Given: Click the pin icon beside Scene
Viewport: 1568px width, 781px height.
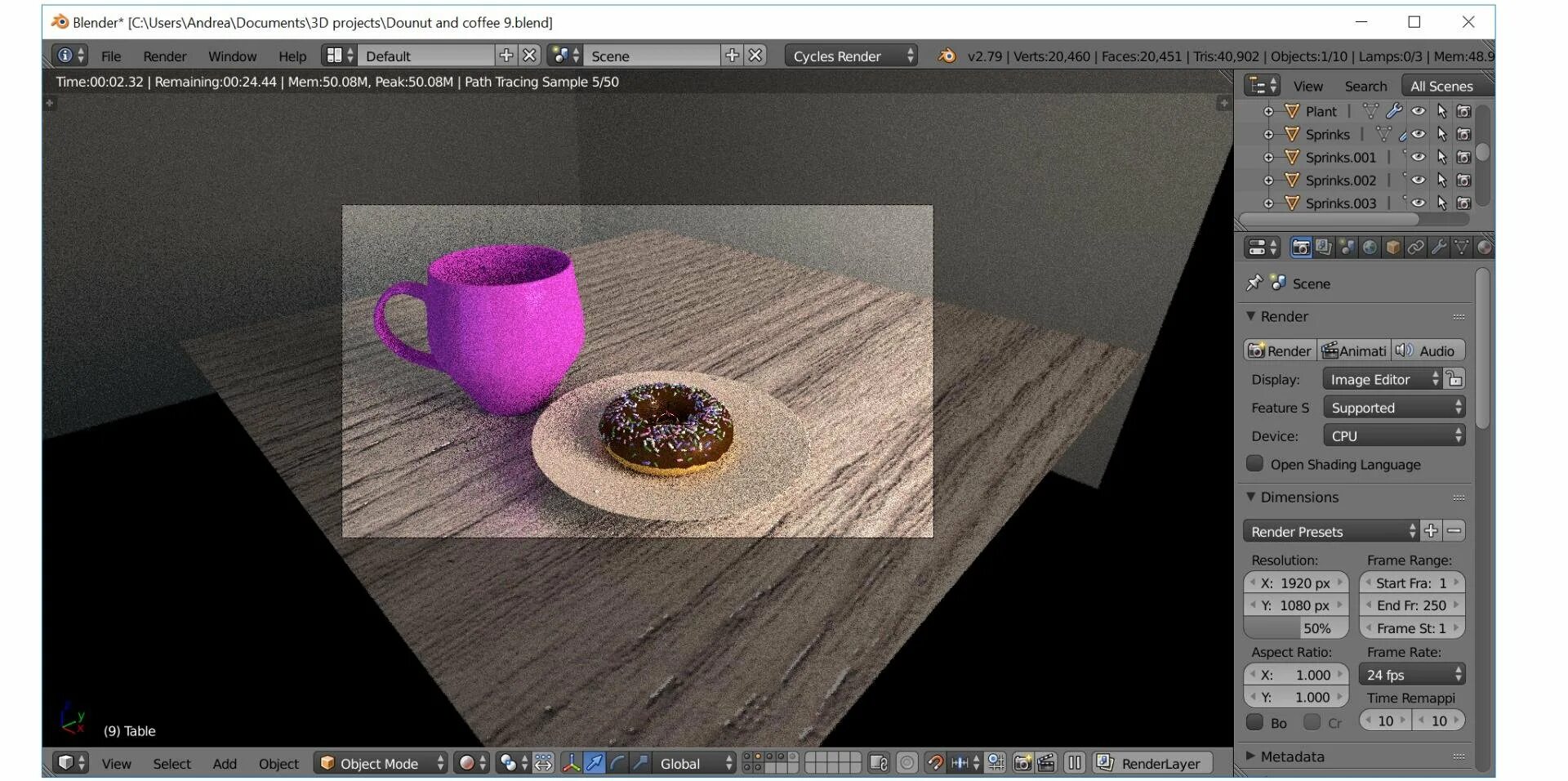Looking at the screenshot, I should coord(1254,283).
